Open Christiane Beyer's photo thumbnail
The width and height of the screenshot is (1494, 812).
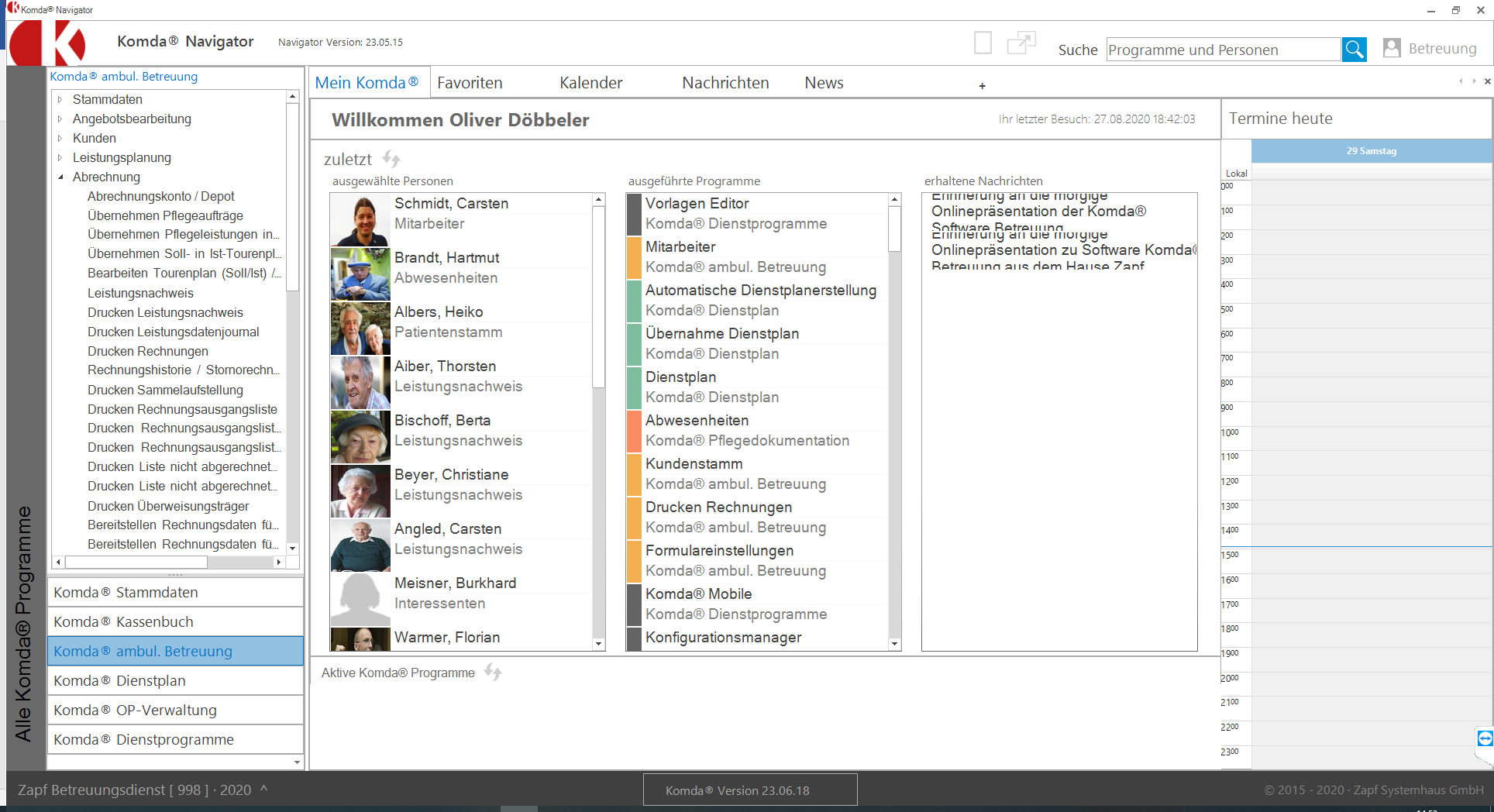coord(360,491)
